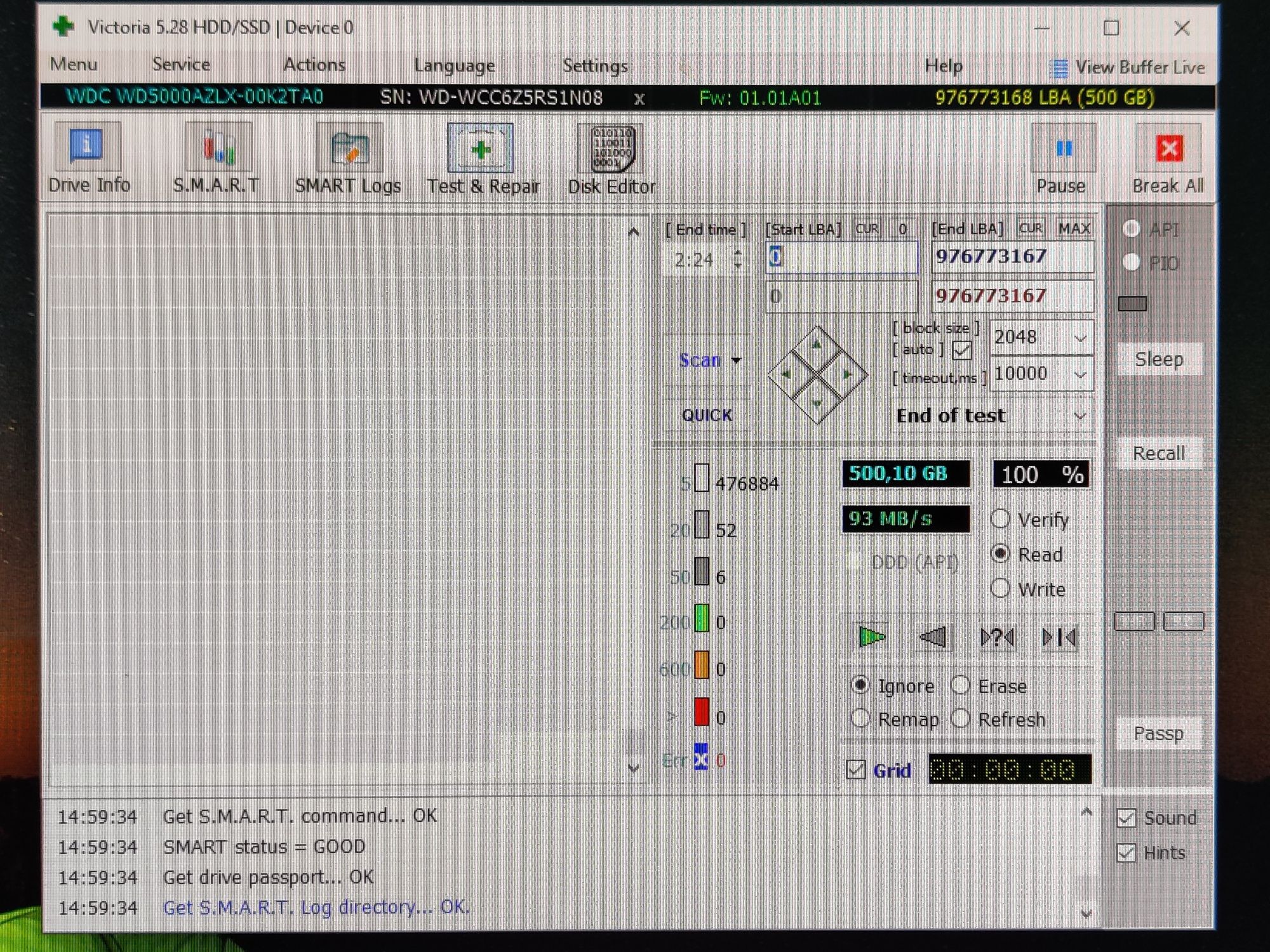
Task: Select the PIO radio option
Action: coord(1132,262)
